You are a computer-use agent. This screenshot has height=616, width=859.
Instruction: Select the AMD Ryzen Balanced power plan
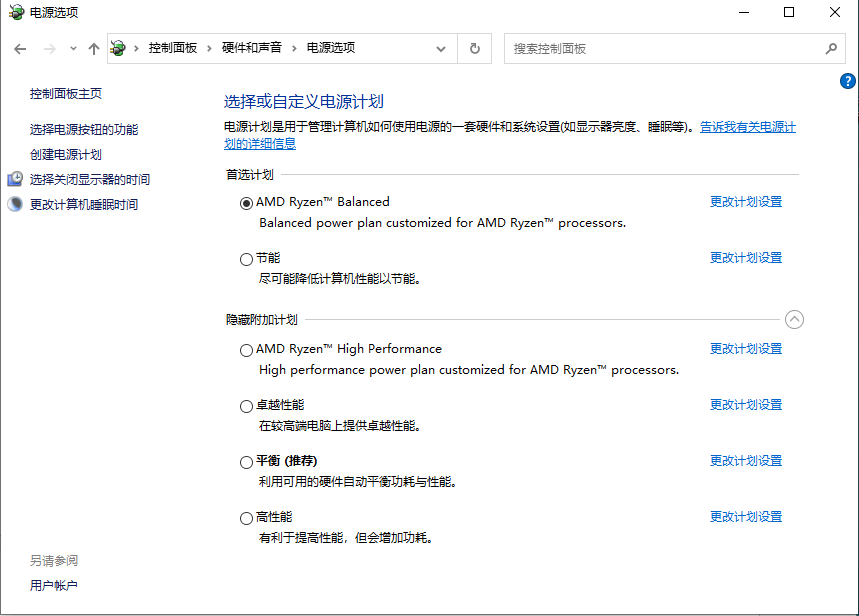point(245,202)
